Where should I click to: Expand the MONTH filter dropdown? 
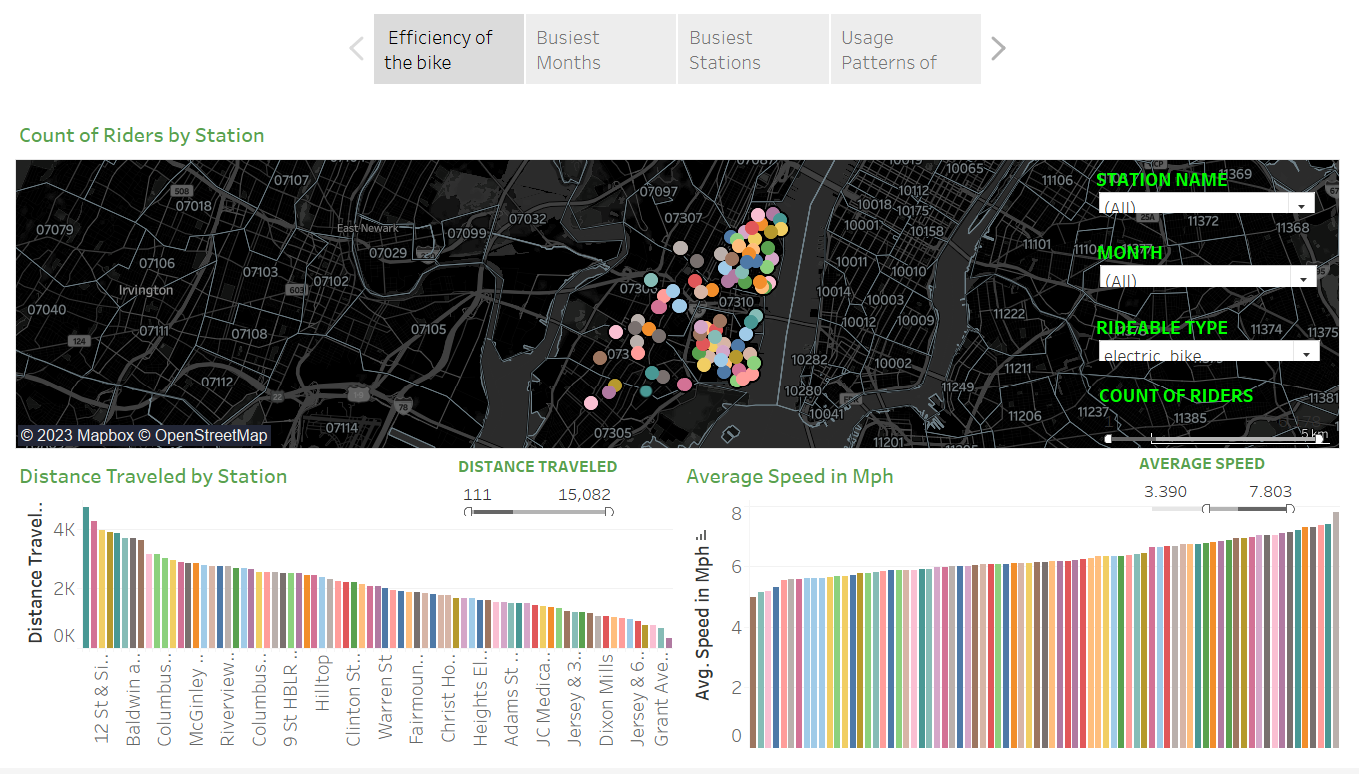tap(1303, 277)
